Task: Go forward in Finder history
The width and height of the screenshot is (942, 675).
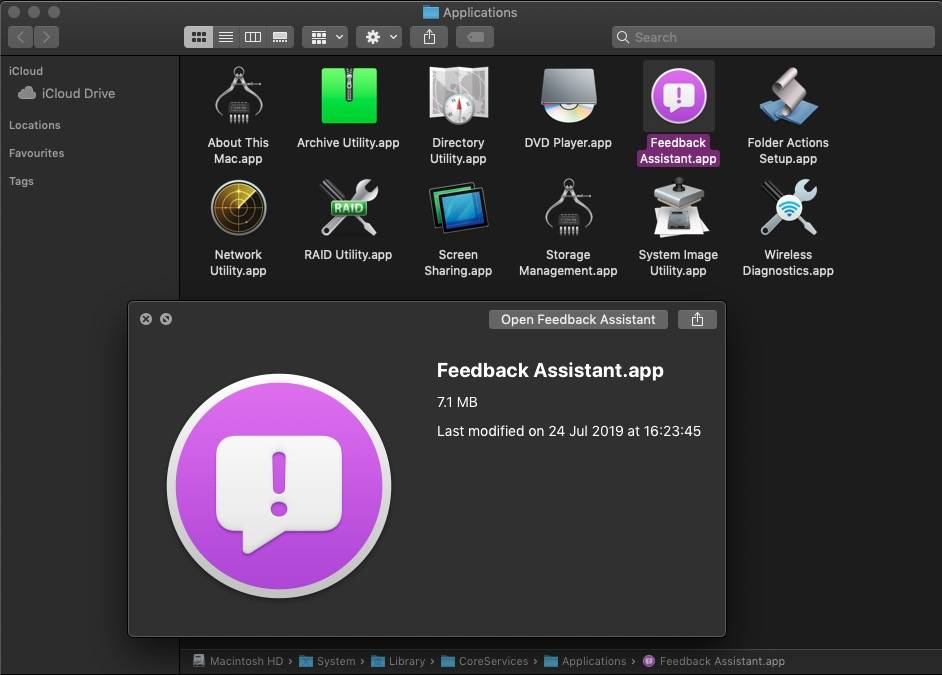Action: [x=46, y=37]
